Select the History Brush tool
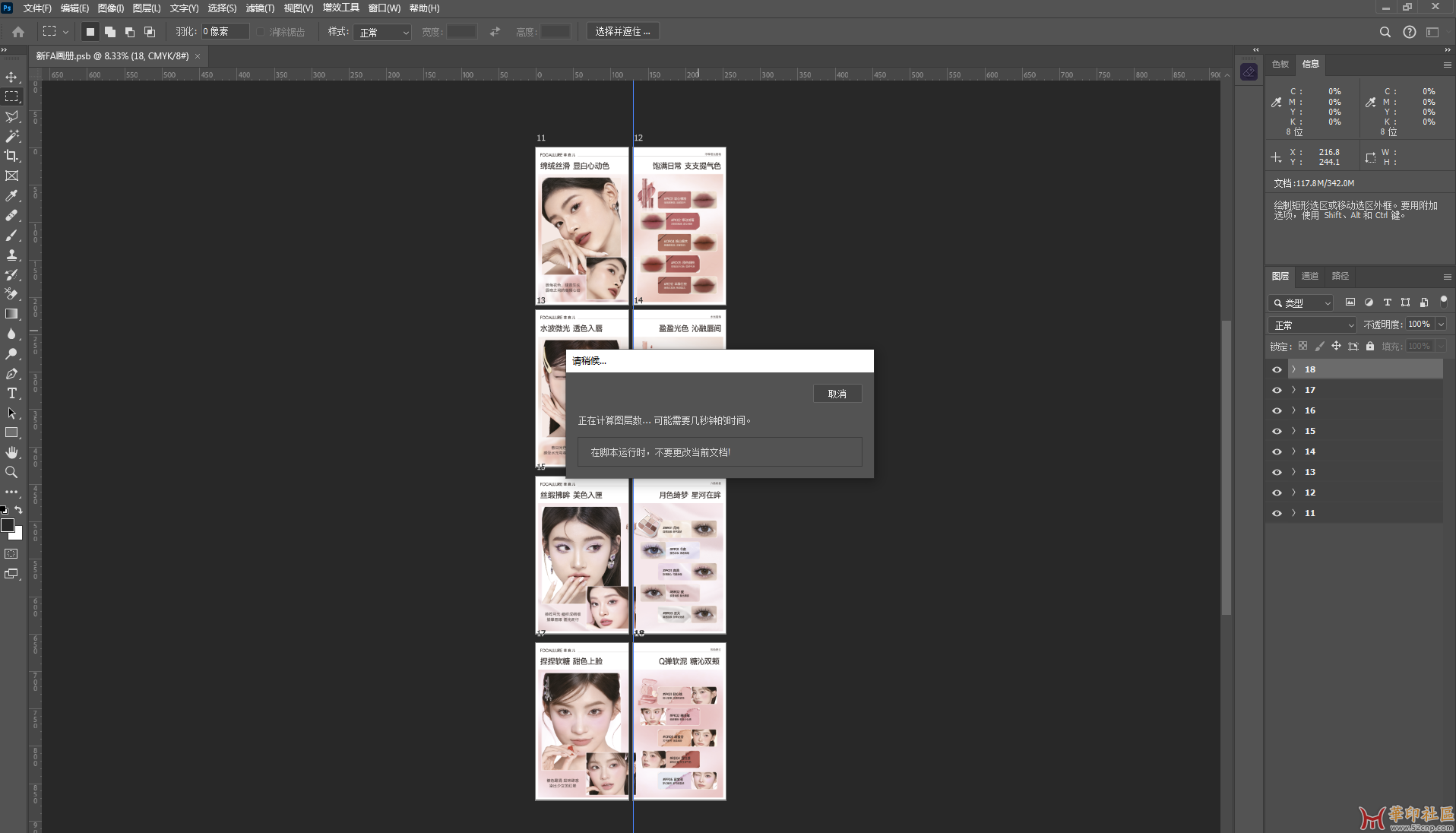 pyautogui.click(x=11, y=274)
